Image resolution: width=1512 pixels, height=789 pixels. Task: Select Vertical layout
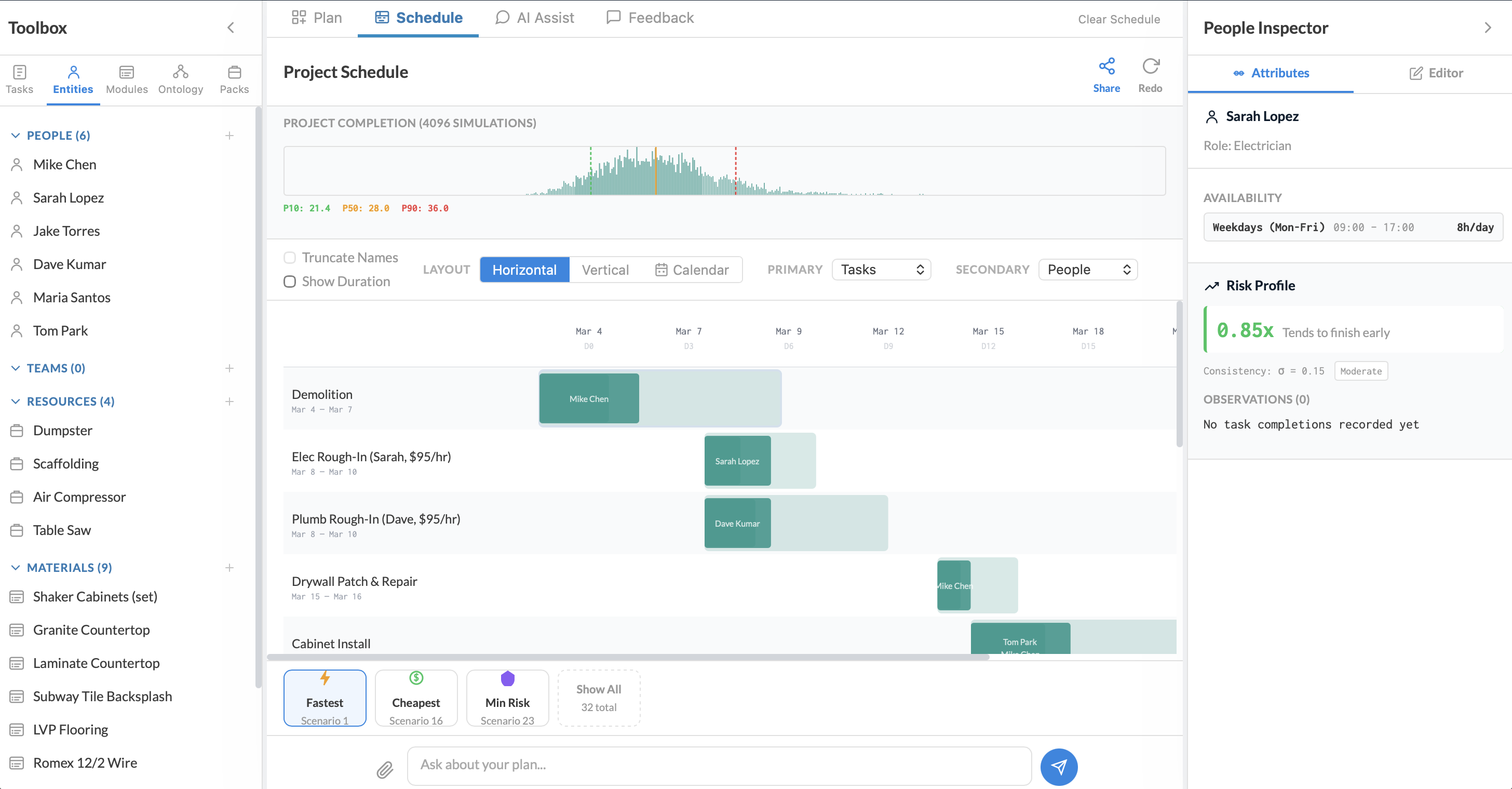(x=605, y=270)
